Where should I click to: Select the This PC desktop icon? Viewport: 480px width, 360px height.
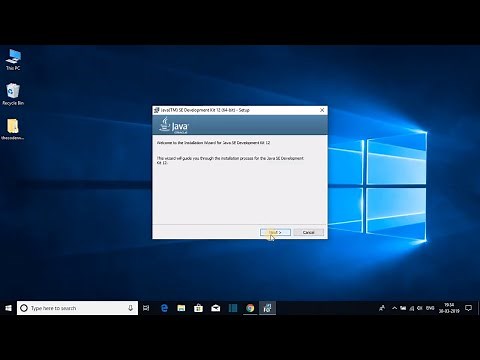click(x=13, y=60)
